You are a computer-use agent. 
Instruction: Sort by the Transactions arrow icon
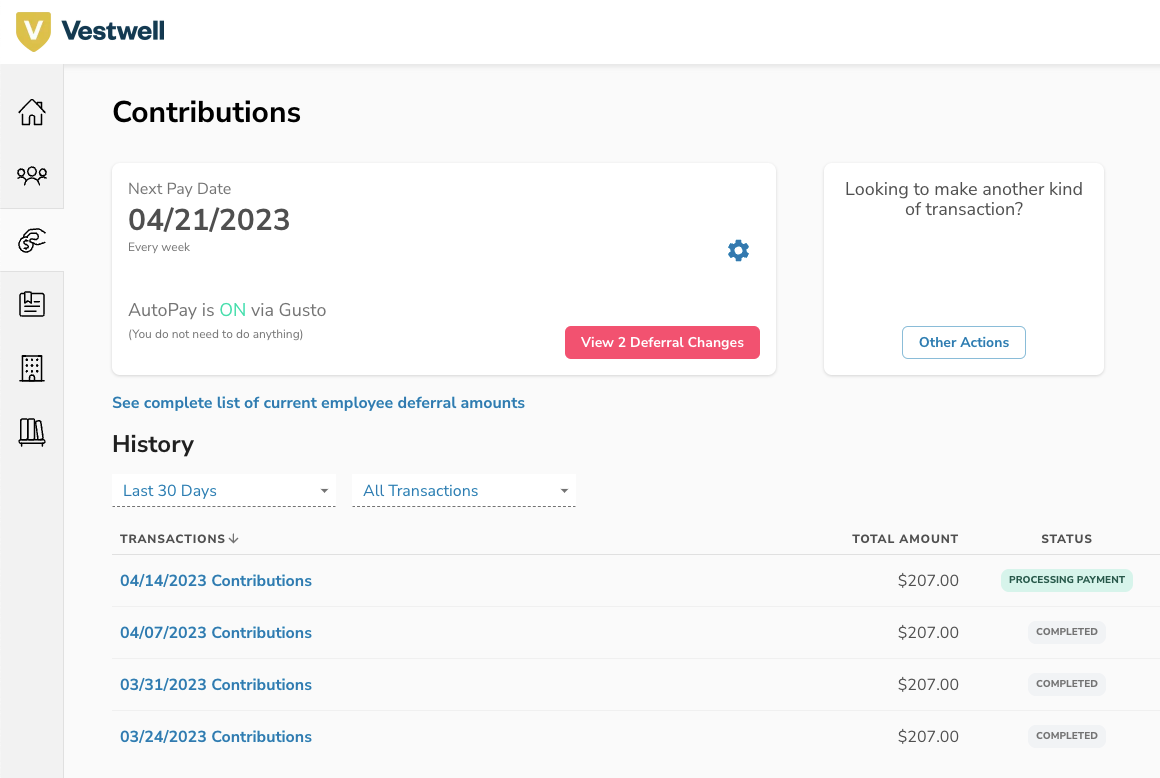234,538
